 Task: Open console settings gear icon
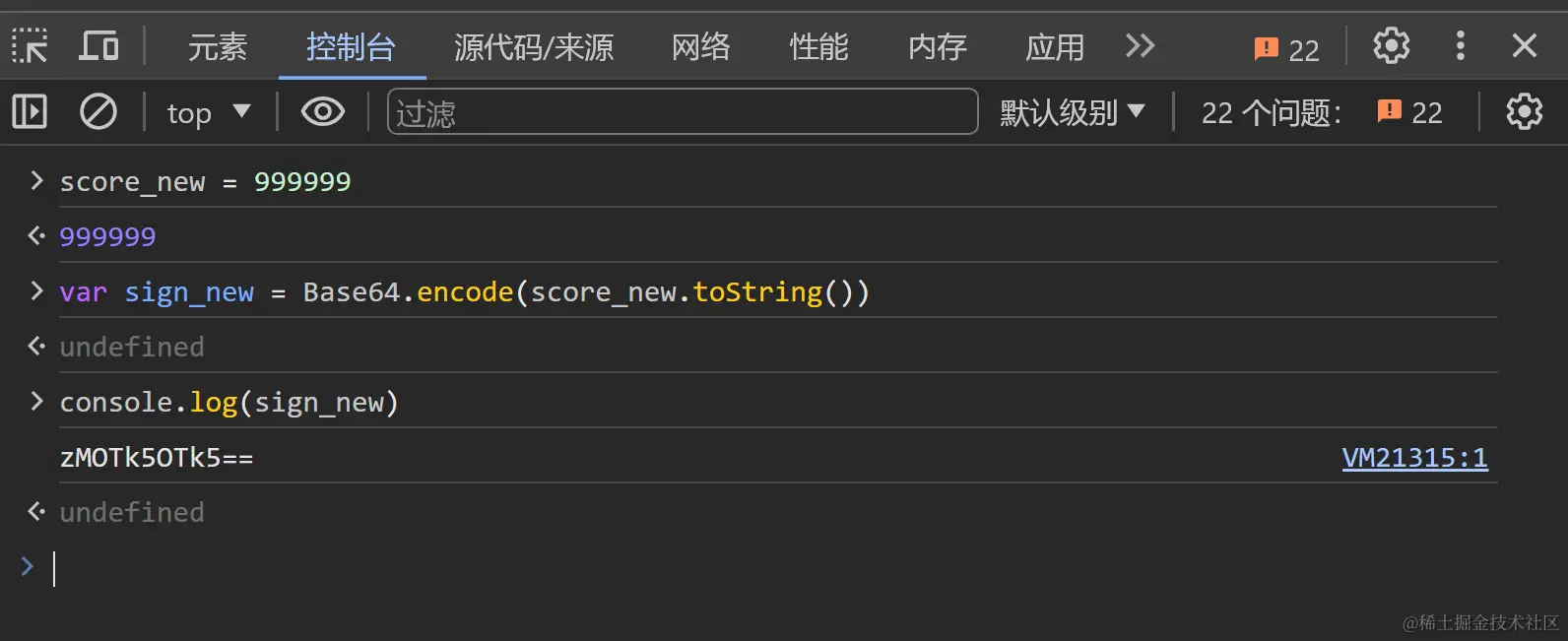click(x=1524, y=112)
